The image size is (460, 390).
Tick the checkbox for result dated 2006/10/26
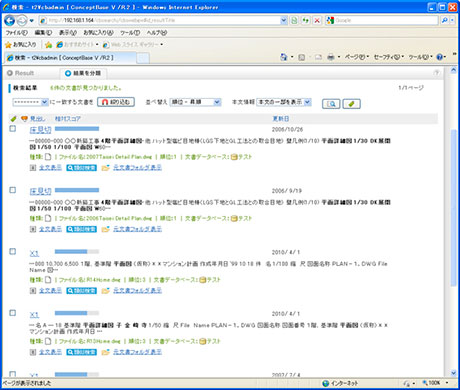tap(13, 128)
